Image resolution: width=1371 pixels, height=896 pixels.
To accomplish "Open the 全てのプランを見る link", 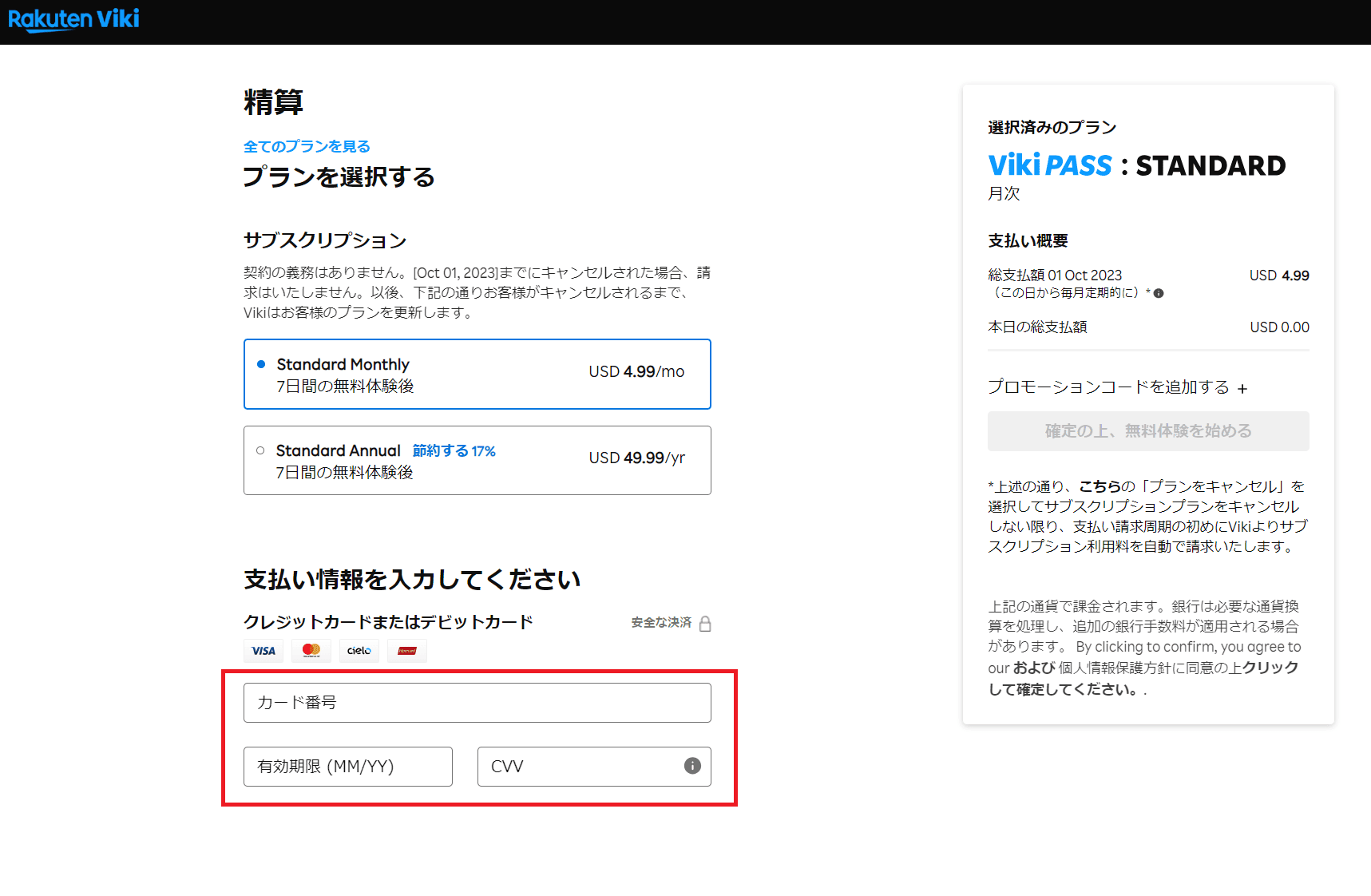I will (x=307, y=146).
